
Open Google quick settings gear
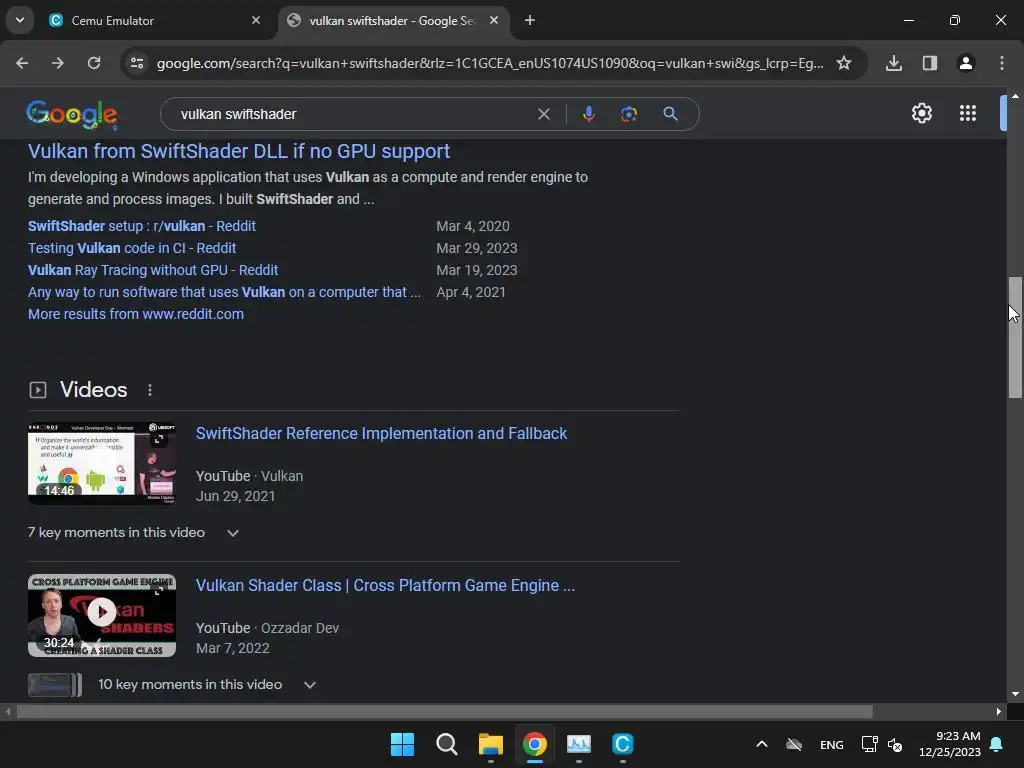coord(921,114)
